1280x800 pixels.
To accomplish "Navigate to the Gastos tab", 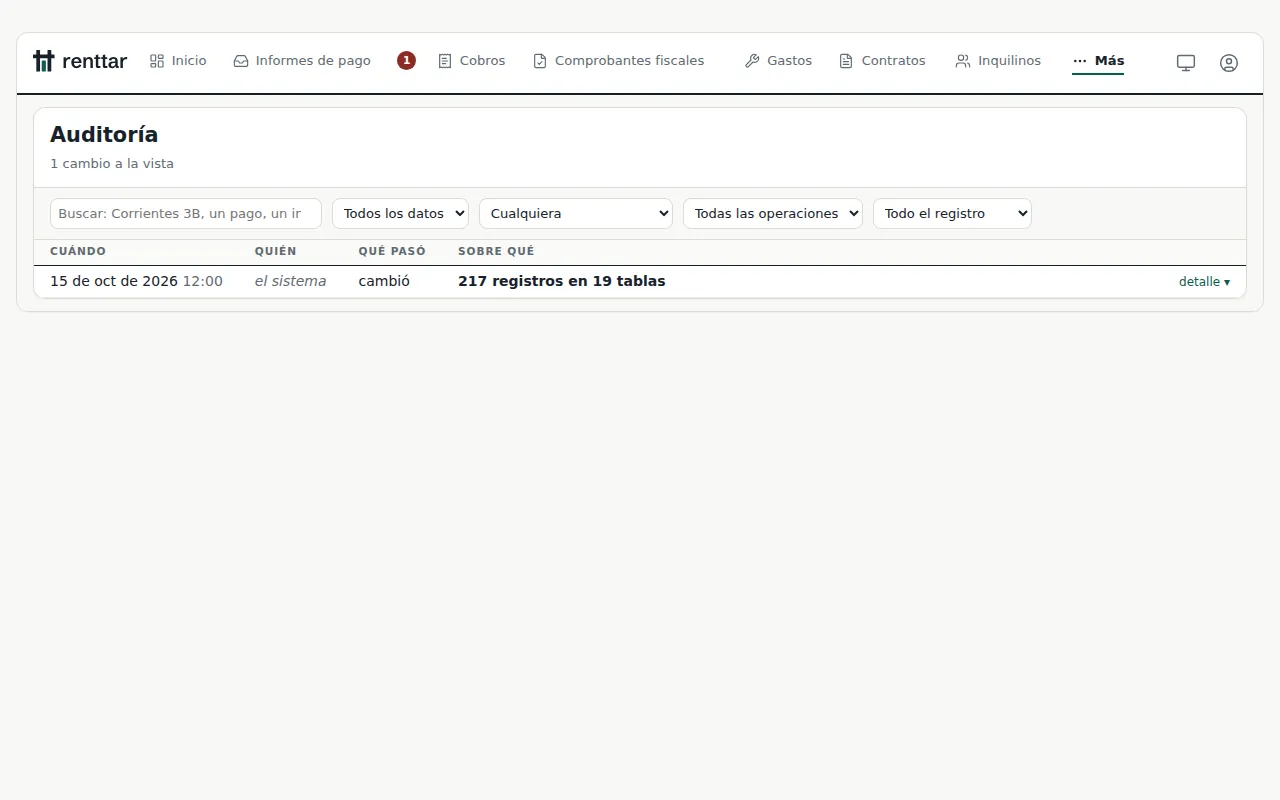I will (x=778, y=61).
